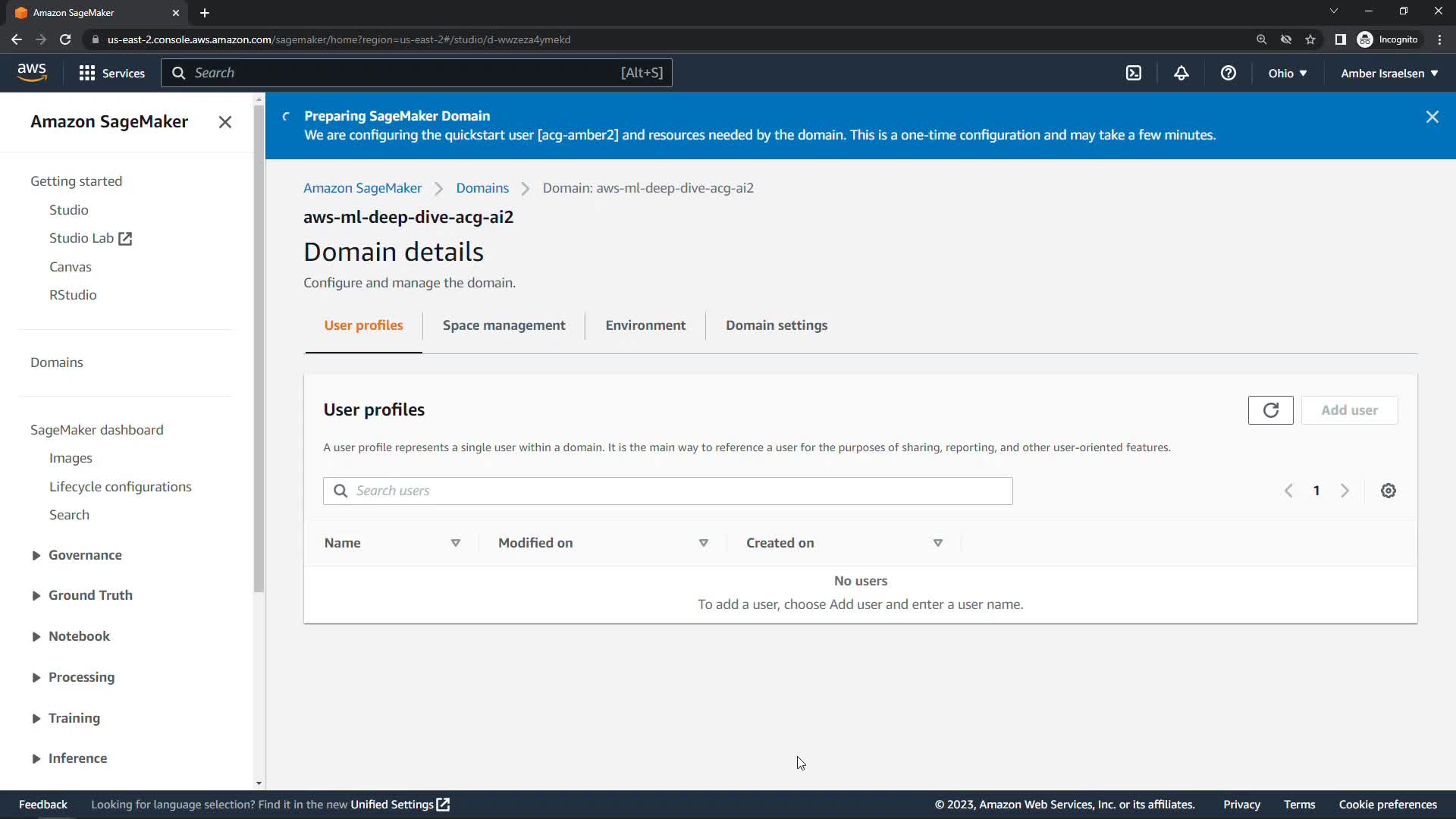1456x819 pixels.
Task: Open AWS CloudShell icon in top bar
Action: [x=1134, y=74]
